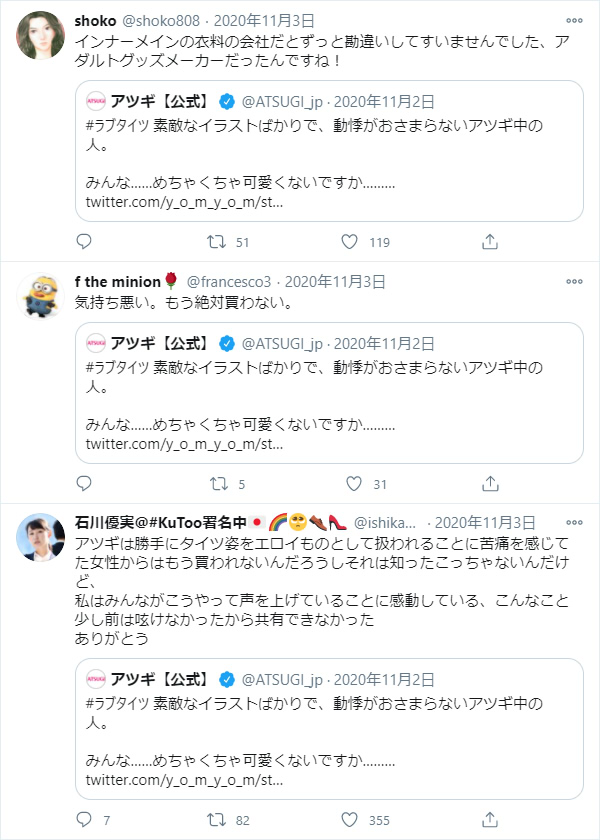This screenshot has width=600, height=840.
Task: Like f the minion's tweet with 31 likes
Action: pyautogui.click(x=354, y=484)
